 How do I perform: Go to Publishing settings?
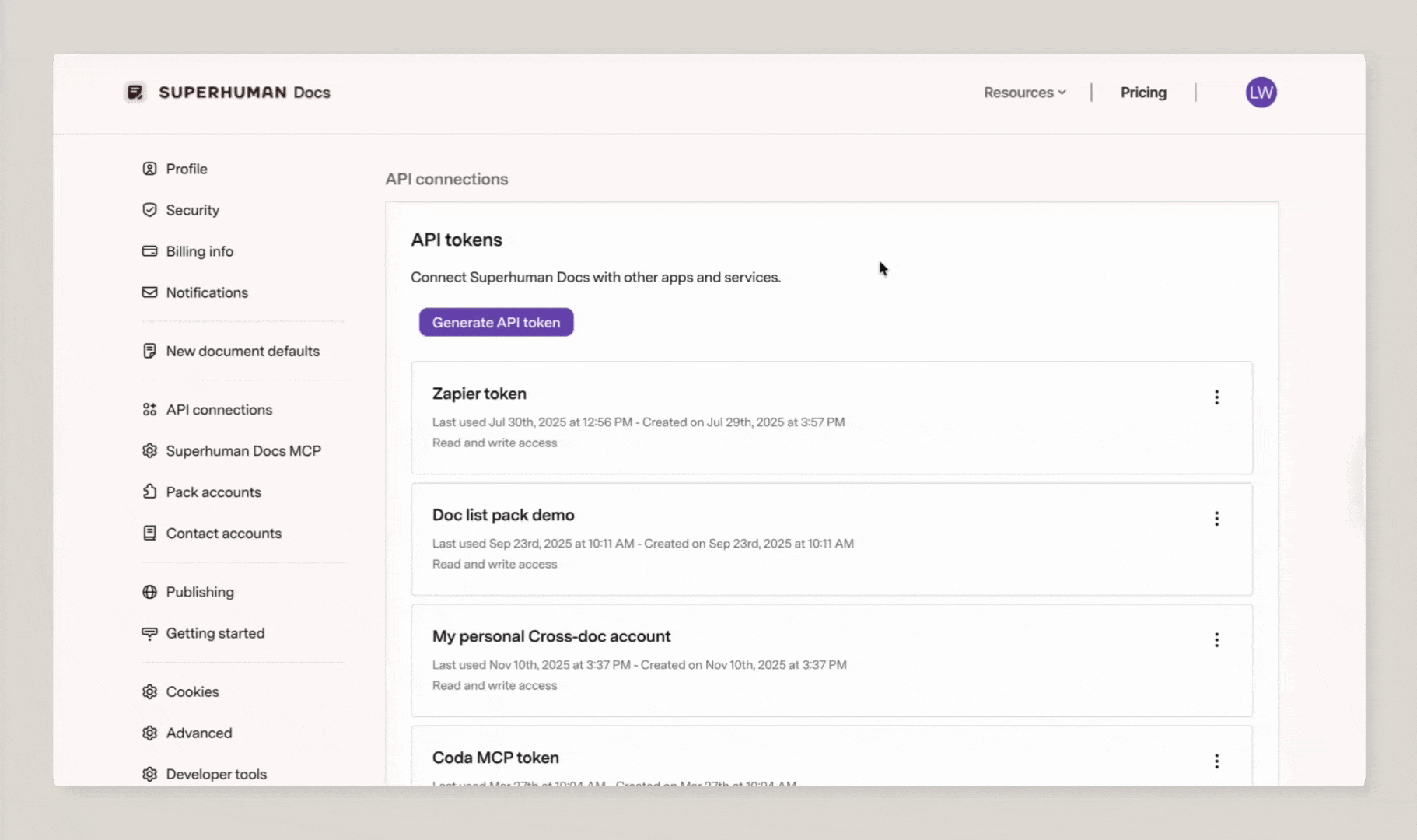[199, 592]
